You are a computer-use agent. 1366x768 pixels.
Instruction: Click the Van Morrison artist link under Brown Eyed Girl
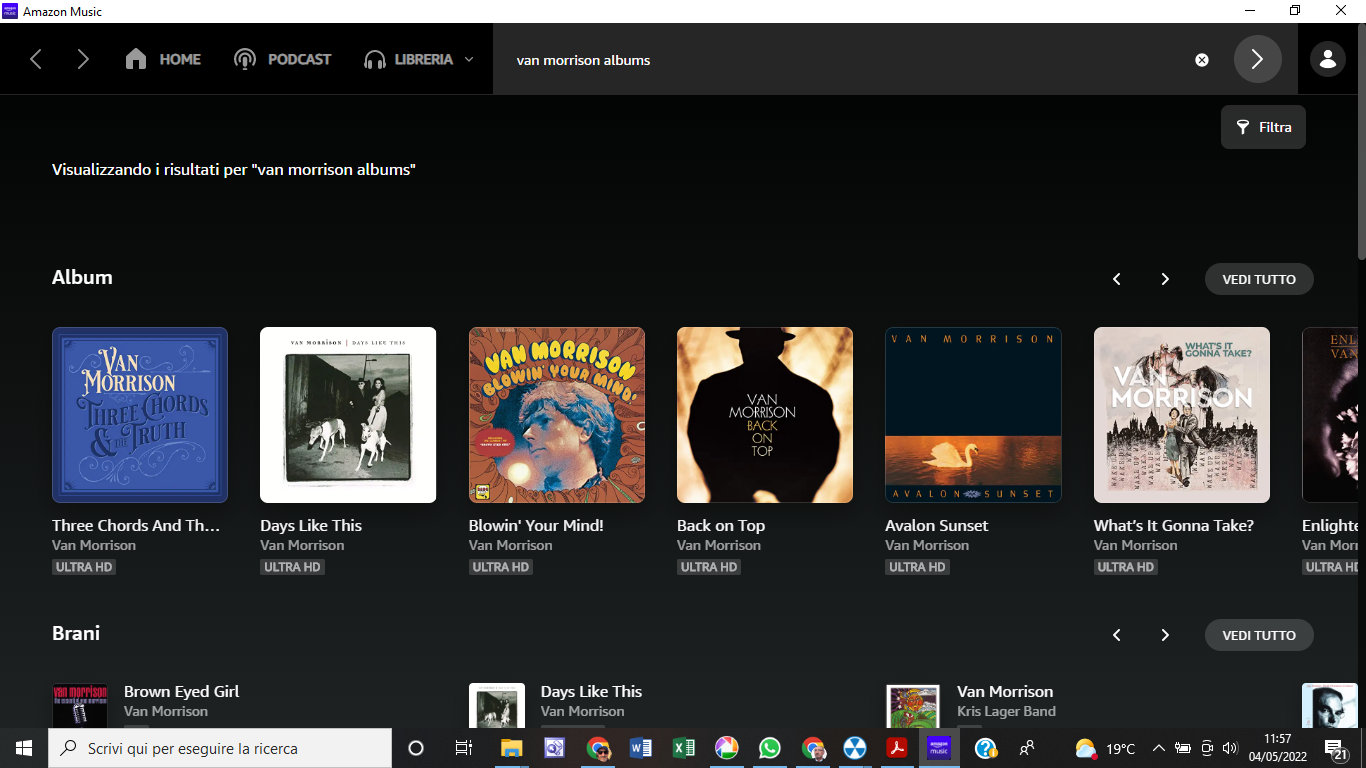tap(166, 711)
